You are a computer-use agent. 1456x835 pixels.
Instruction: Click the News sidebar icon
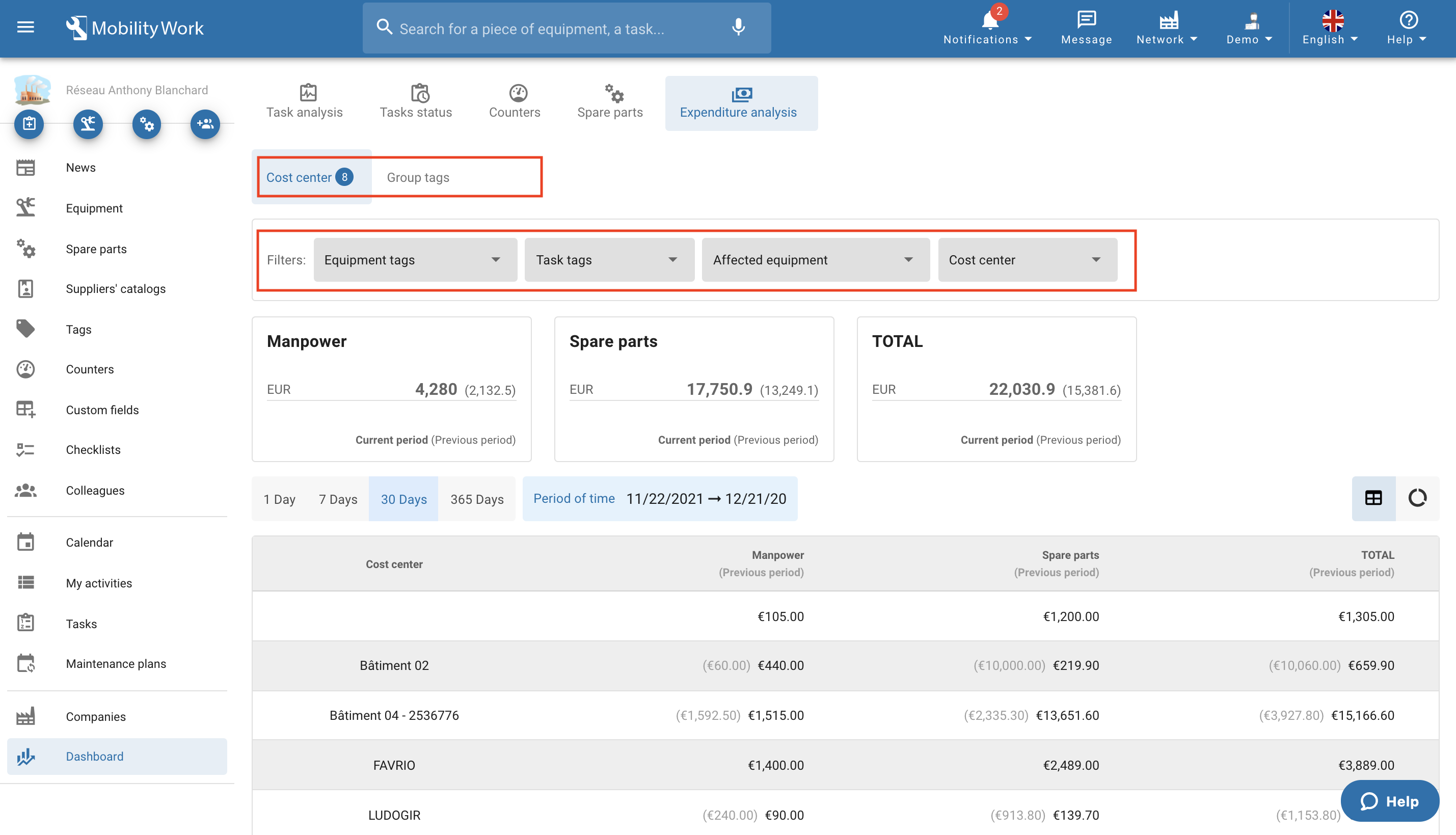tap(25, 168)
